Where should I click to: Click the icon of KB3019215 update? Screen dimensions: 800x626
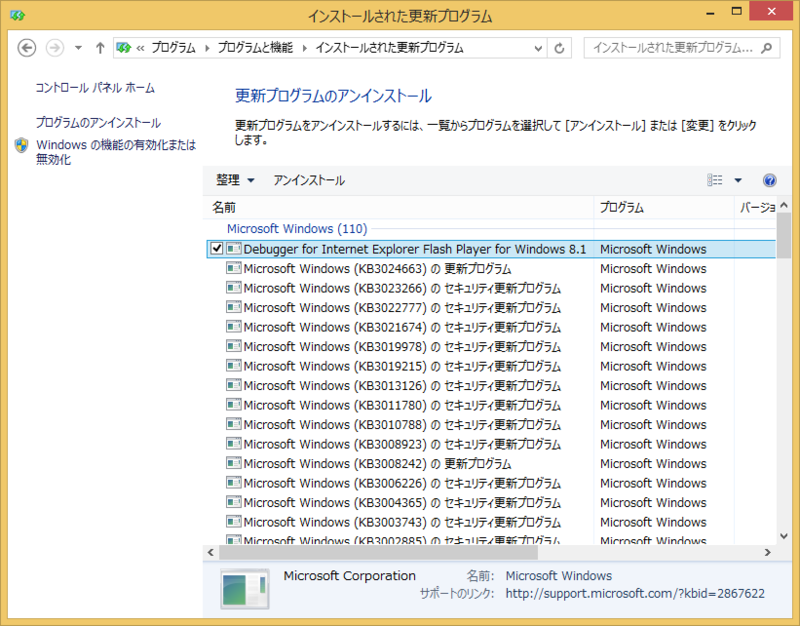point(234,366)
